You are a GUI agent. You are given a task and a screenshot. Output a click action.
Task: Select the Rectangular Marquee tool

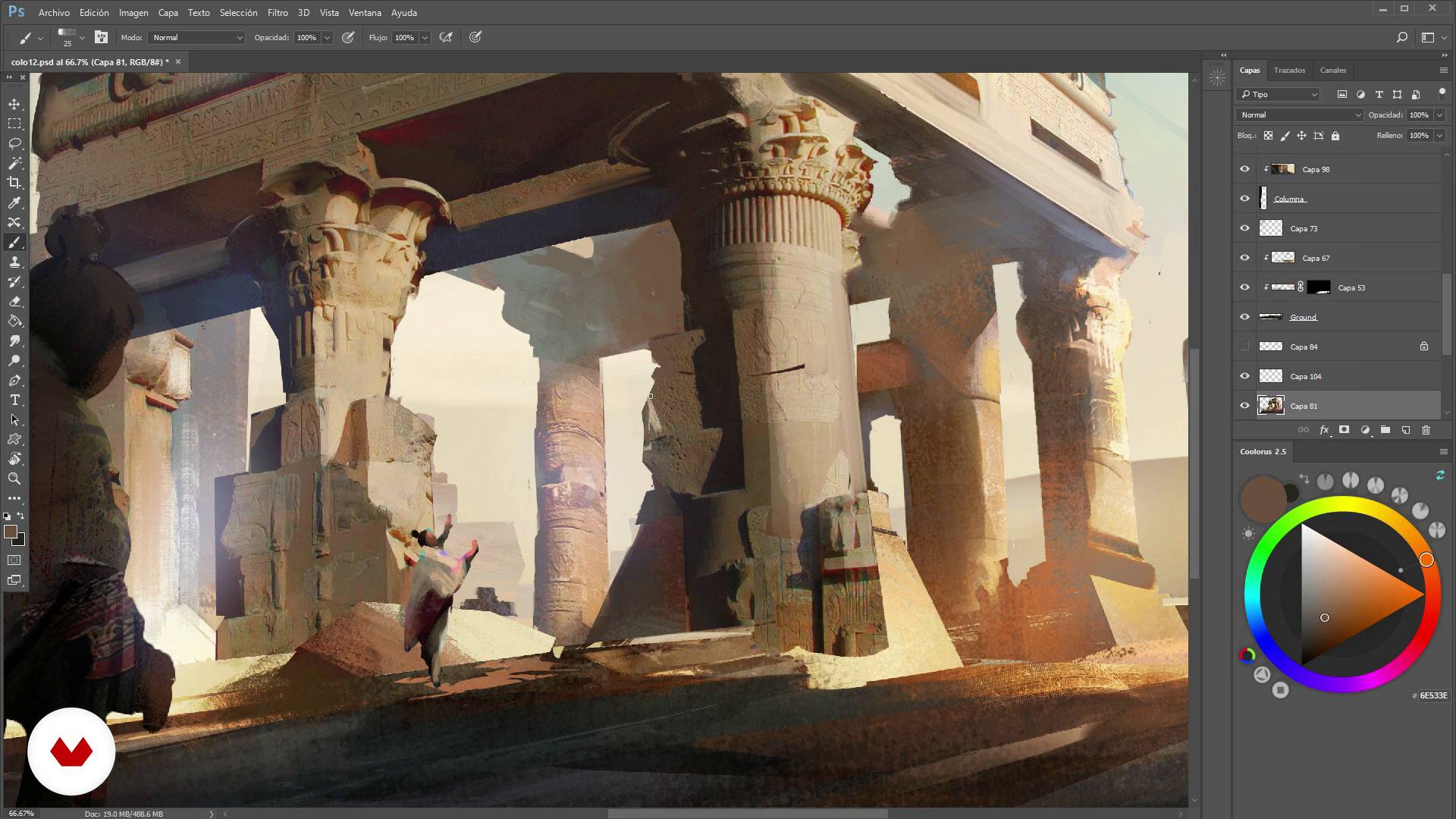14,124
